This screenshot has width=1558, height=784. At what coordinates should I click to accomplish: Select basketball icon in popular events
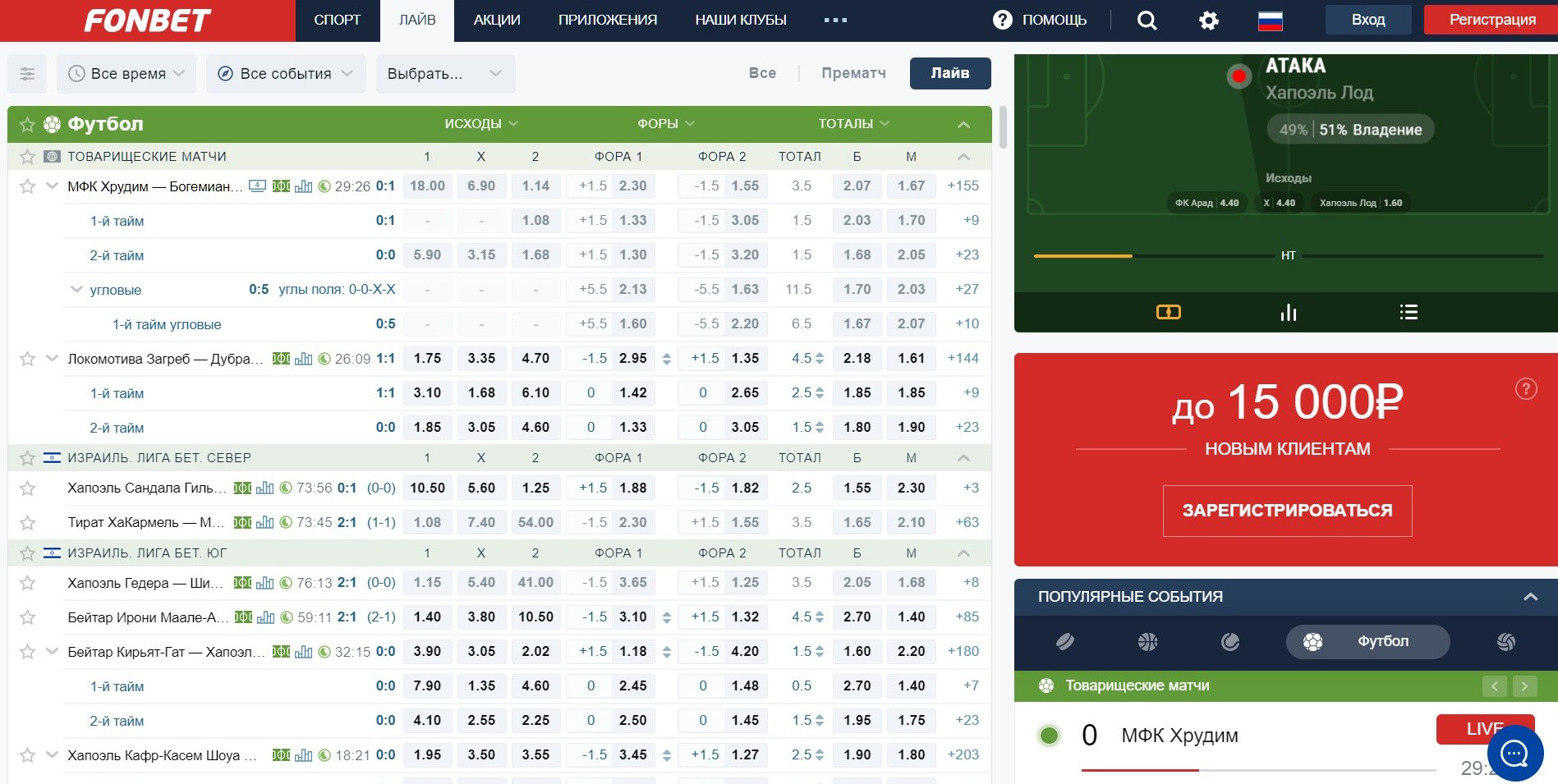(1147, 642)
